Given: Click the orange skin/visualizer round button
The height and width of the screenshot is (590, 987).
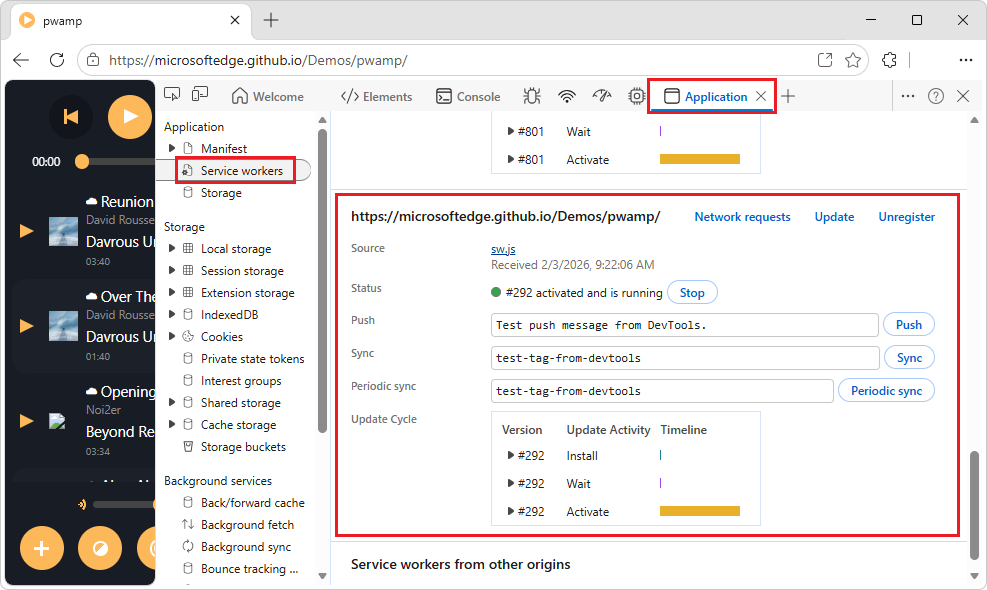Looking at the screenshot, I should click(100, 548).
